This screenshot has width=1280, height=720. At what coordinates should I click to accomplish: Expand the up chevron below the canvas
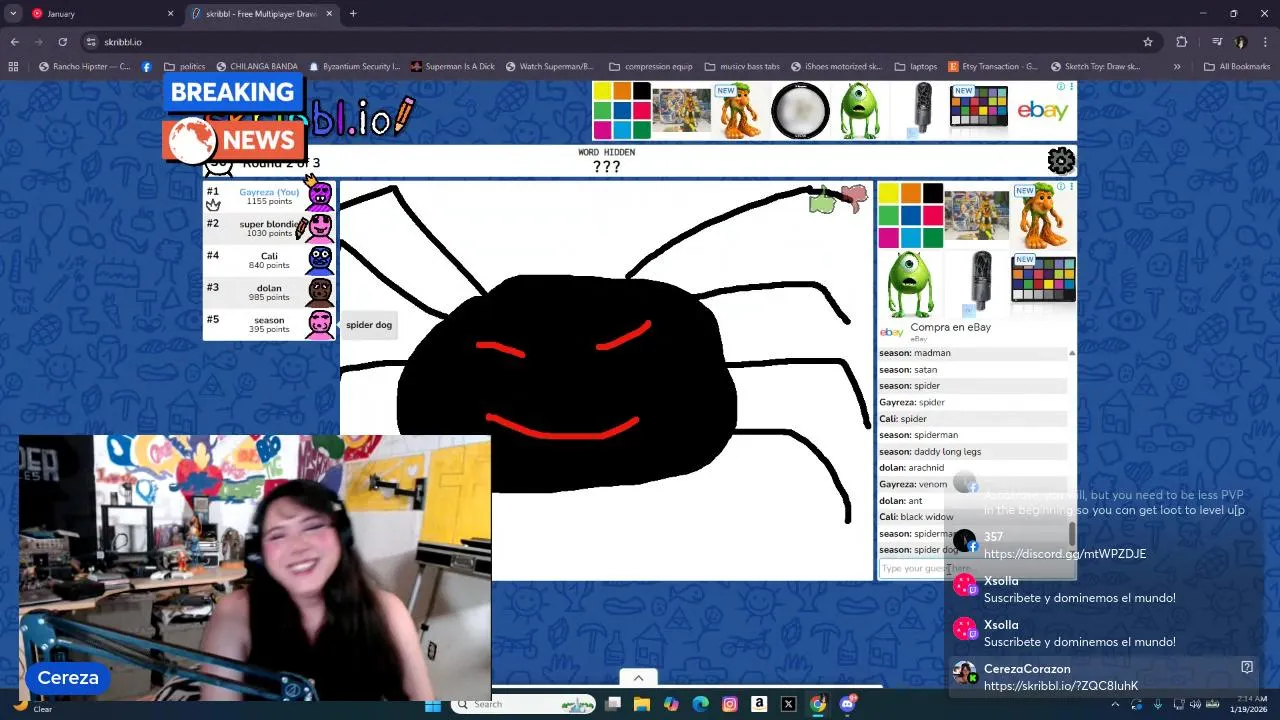pyautogui.click(x=638, y=677)
